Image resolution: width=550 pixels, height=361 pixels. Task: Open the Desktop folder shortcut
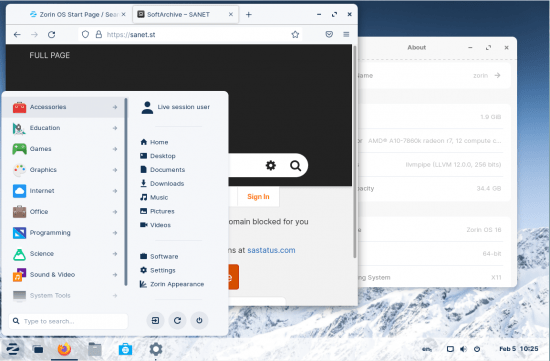pos(157,156)
